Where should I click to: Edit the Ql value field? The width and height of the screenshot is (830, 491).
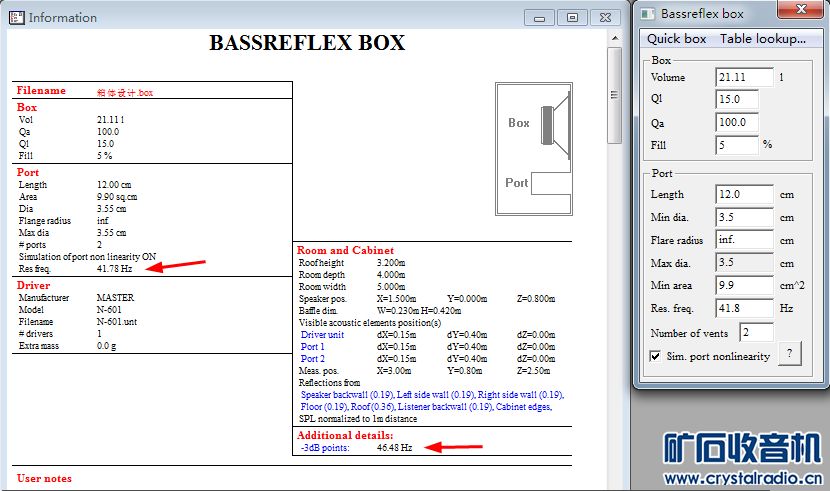pyautogui.click(x=737, y=99)
